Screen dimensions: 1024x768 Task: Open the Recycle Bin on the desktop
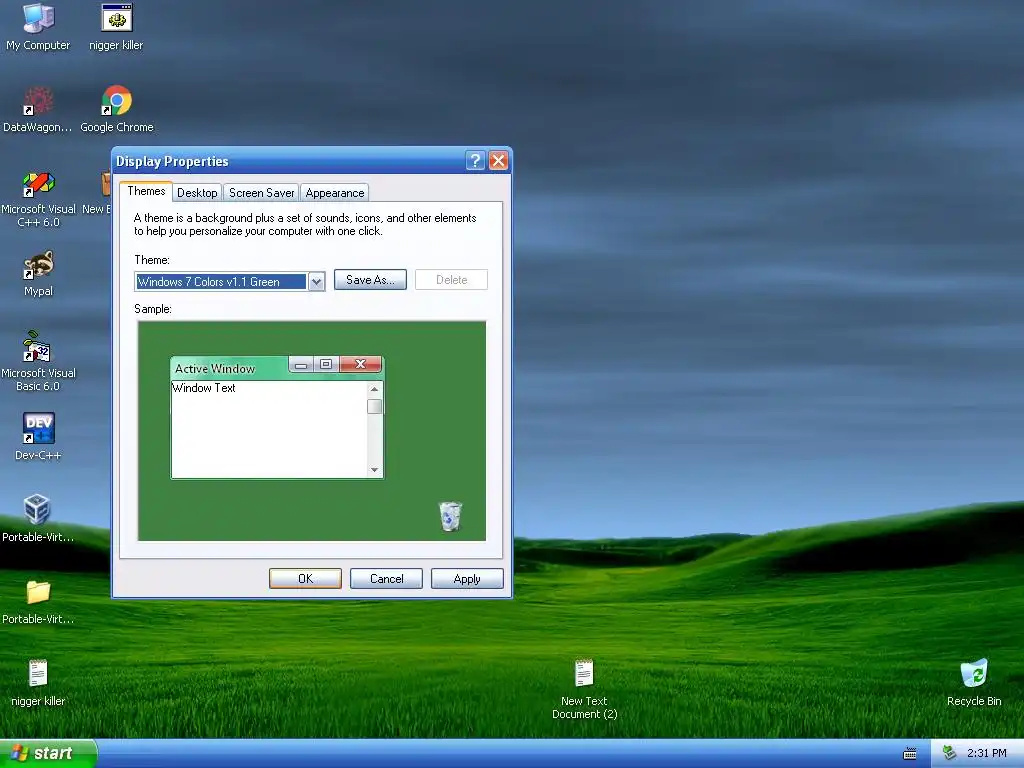click(974, 683)
